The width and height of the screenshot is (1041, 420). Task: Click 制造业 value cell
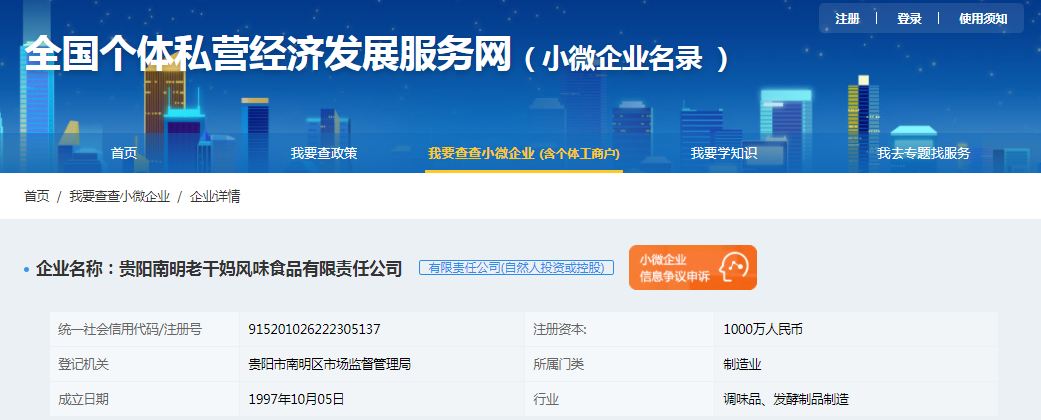point(856,364)
